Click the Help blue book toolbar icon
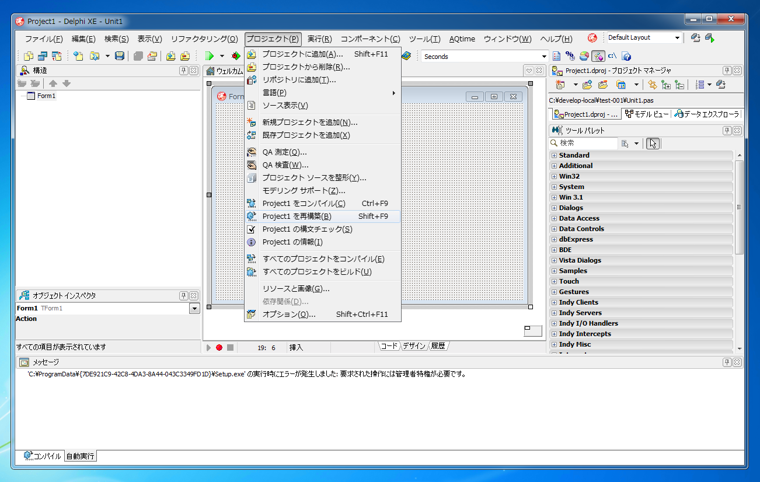This screenshot has height=482, width=760. (x=406, y=56)
